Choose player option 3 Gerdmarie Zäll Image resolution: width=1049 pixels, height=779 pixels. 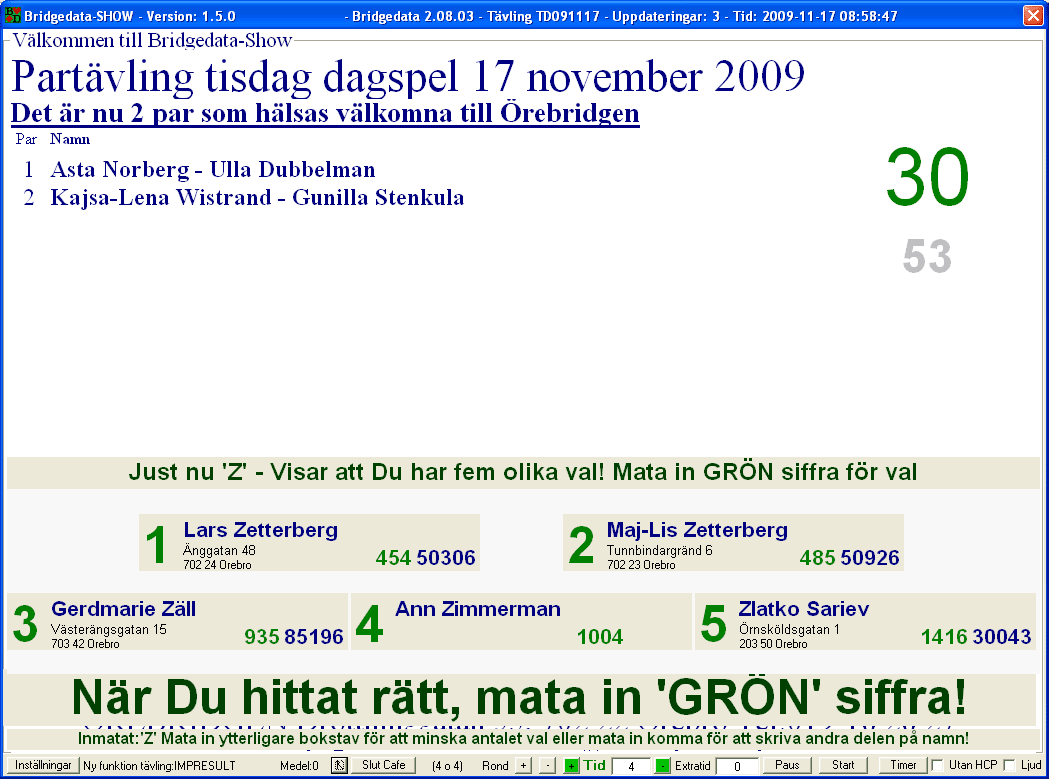[178, 622]
